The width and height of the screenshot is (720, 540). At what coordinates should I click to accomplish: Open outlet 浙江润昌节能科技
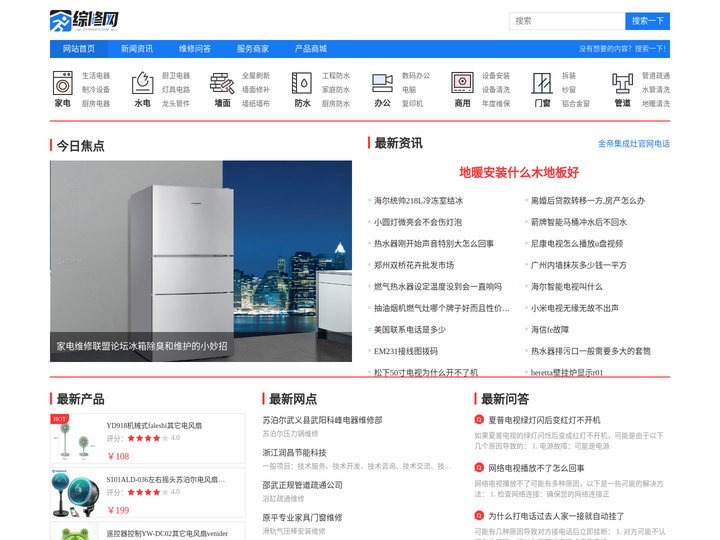point(294,453)
